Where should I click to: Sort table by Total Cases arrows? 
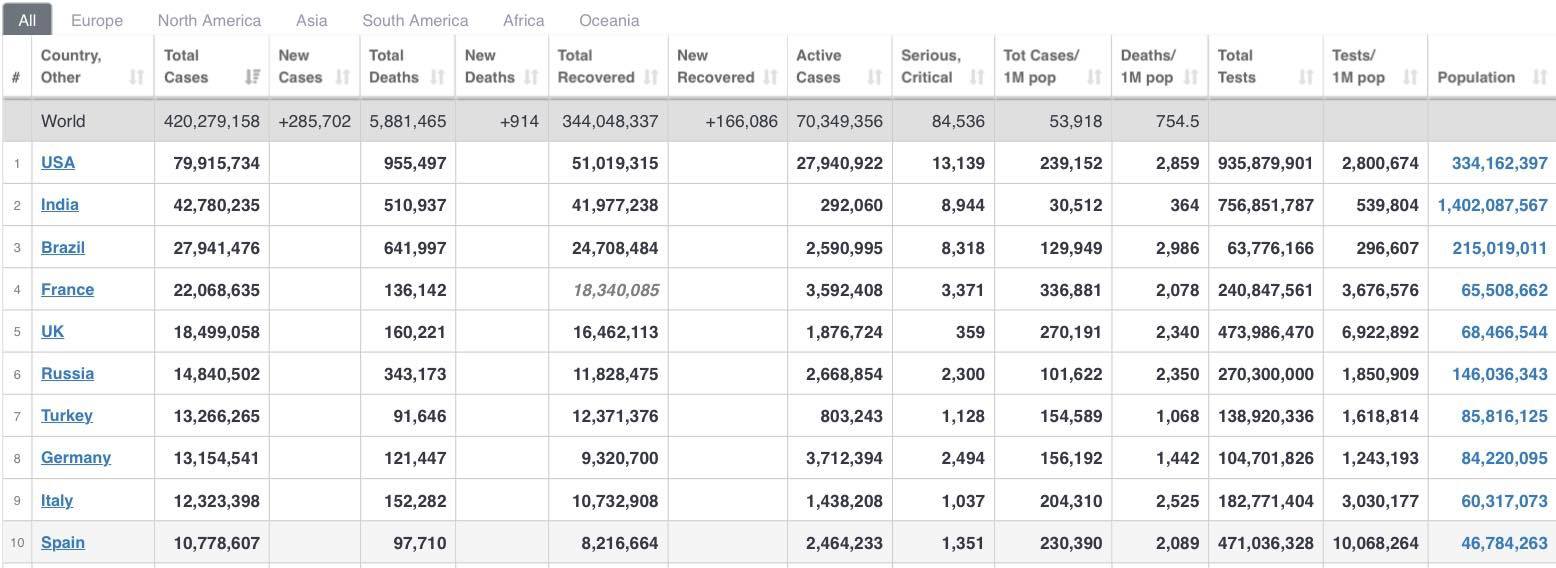[253, 77]
